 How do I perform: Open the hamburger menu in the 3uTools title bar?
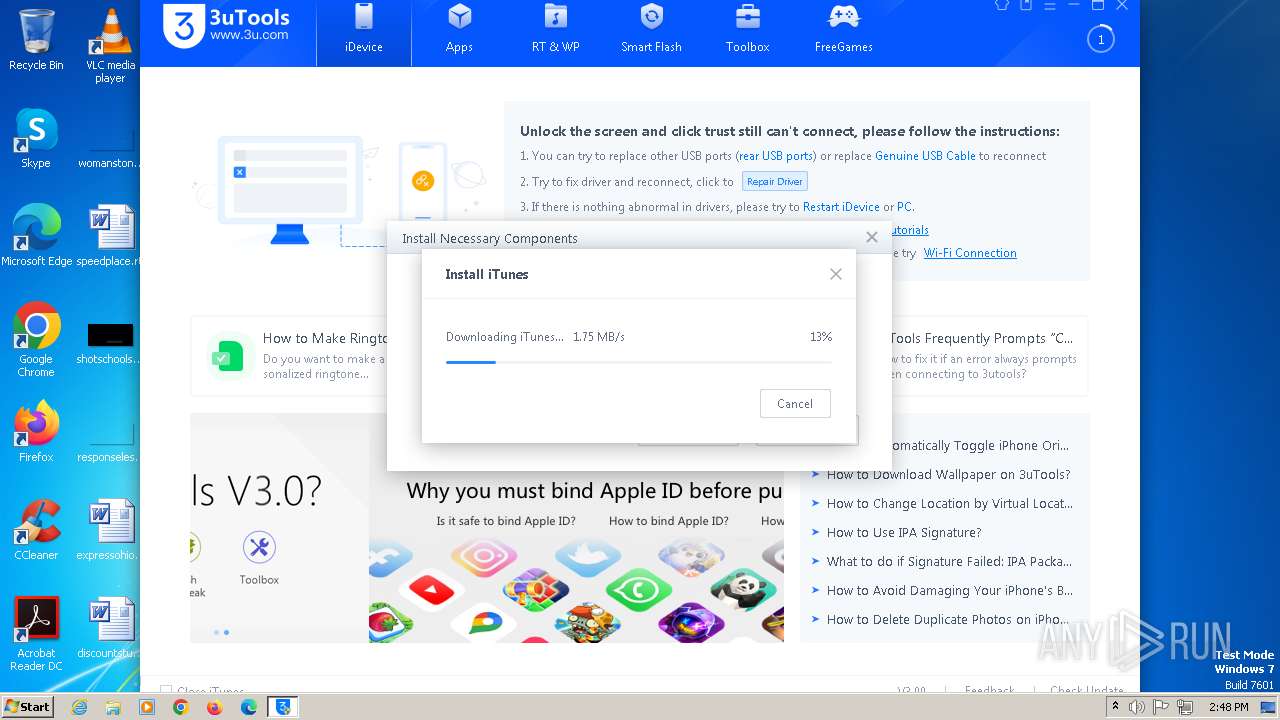pyautogui.click(x=1050, y=5)
